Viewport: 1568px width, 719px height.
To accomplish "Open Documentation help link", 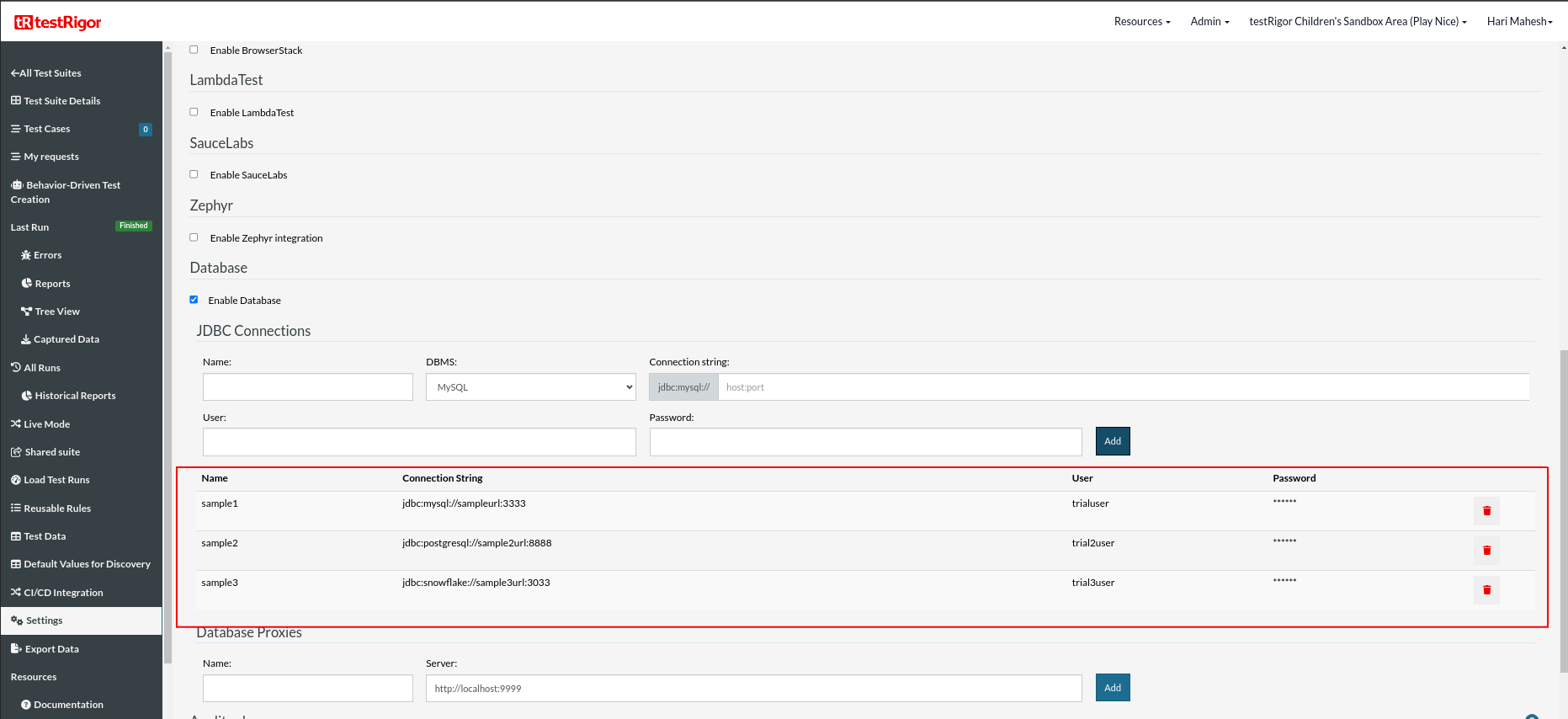I will point(62,705).
